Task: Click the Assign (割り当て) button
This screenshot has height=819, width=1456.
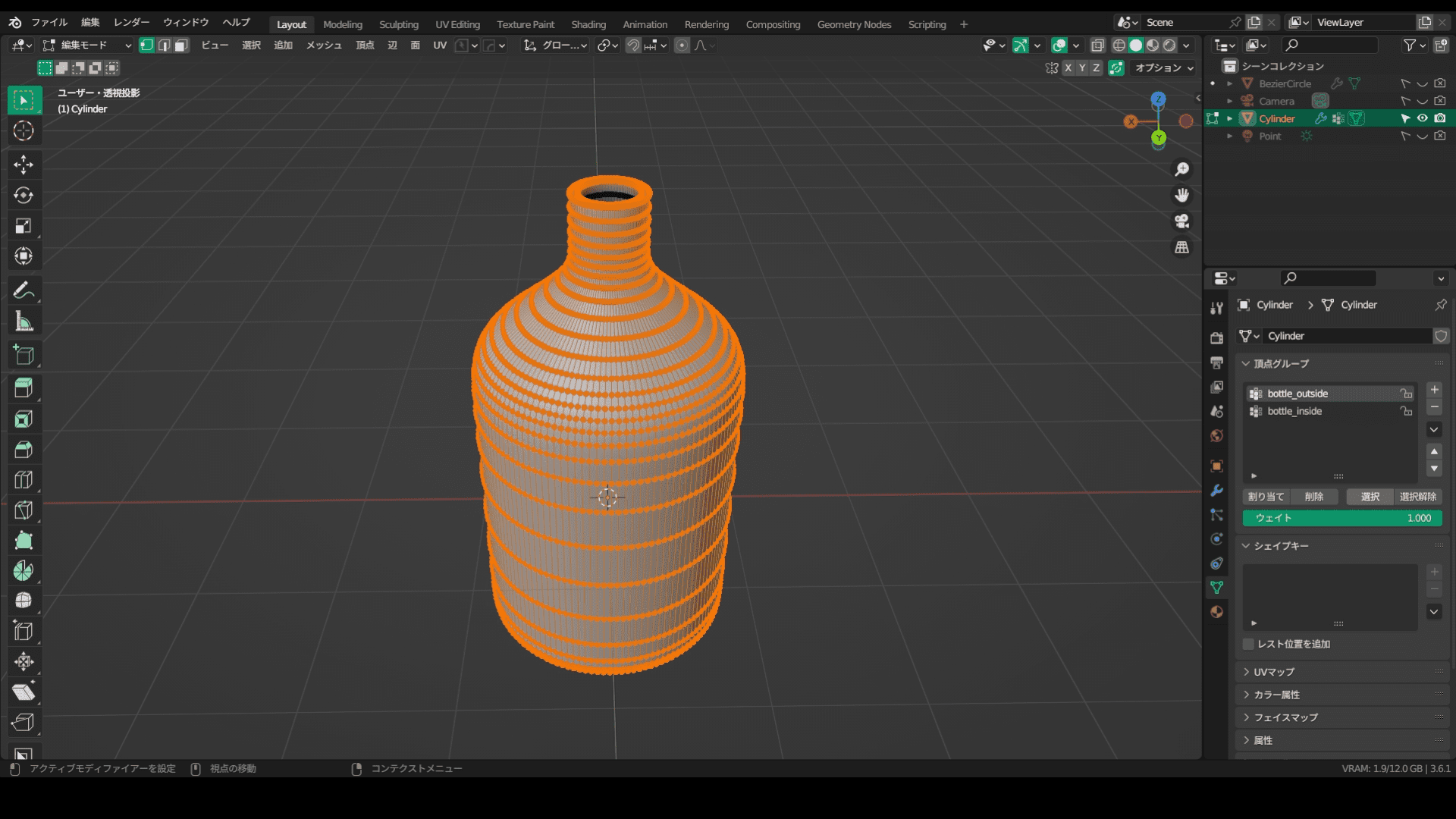Action: click(x=1266, y=497)
